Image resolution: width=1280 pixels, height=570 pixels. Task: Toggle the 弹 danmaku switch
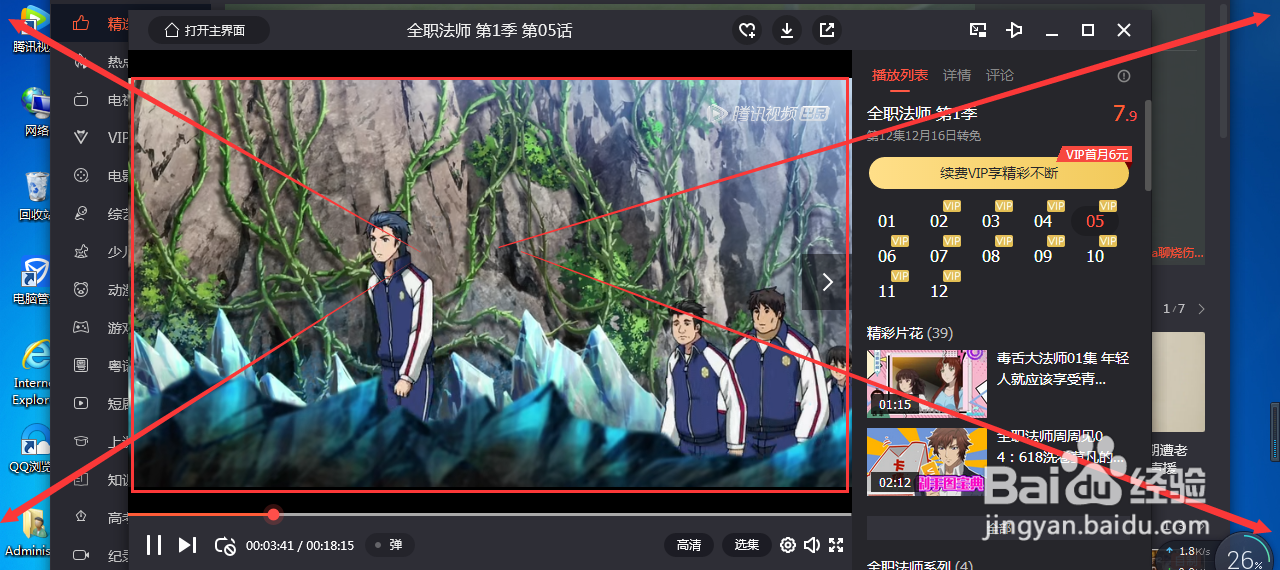click(x=389, y=545)
